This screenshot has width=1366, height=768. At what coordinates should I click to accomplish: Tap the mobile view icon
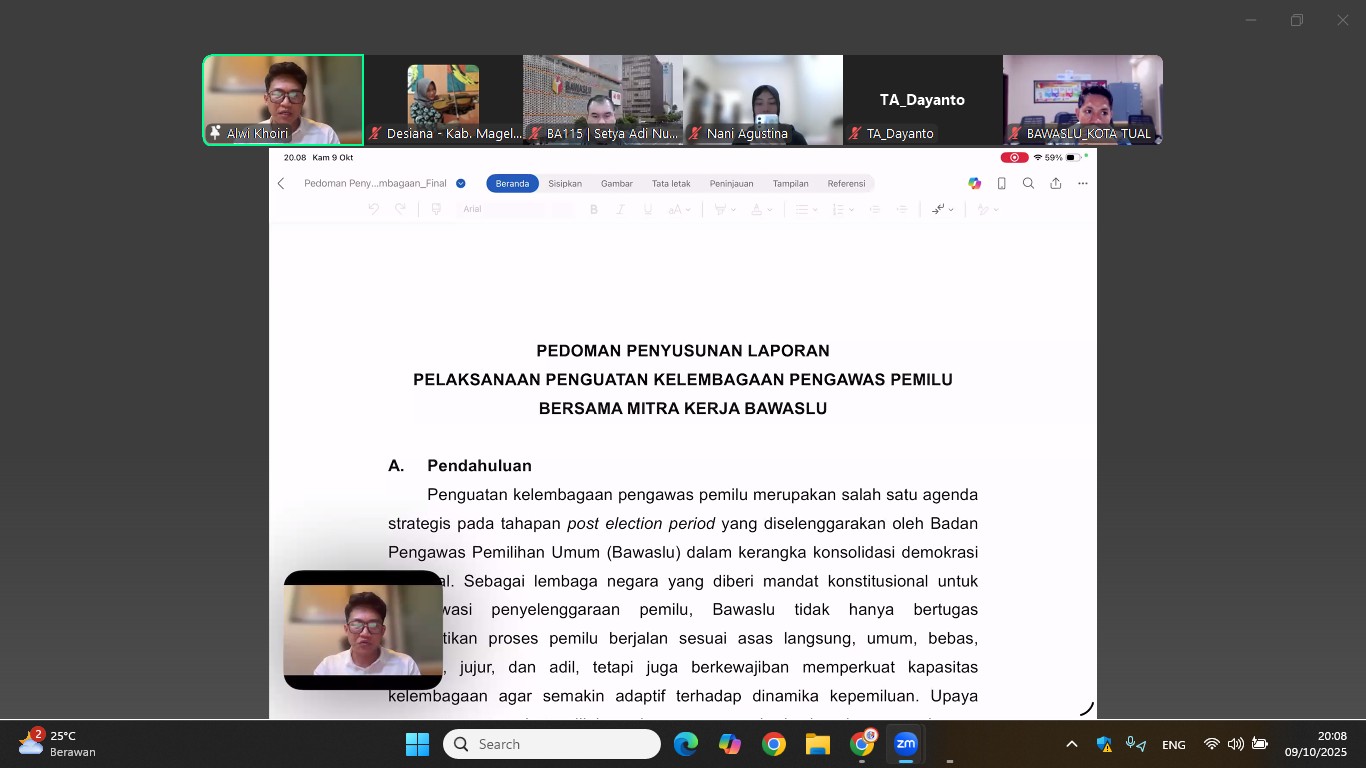click(1001, 184)
